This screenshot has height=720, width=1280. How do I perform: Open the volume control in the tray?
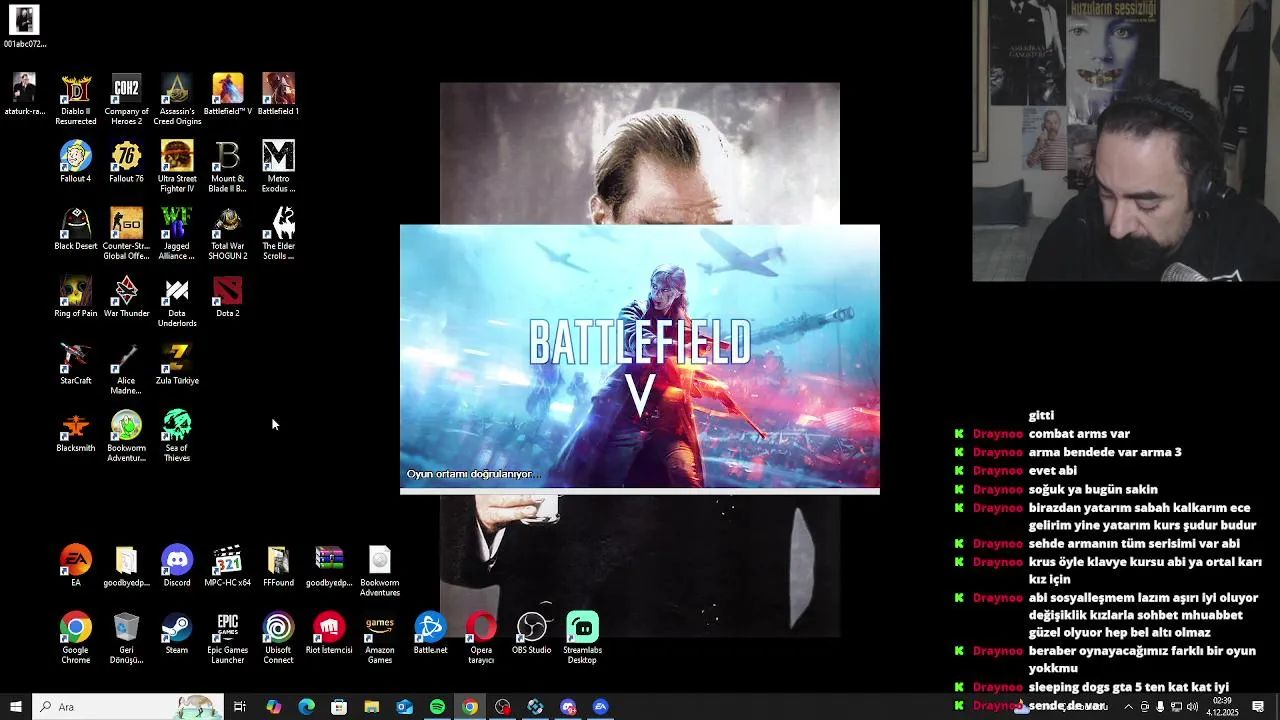click(x=1193, y=707)
